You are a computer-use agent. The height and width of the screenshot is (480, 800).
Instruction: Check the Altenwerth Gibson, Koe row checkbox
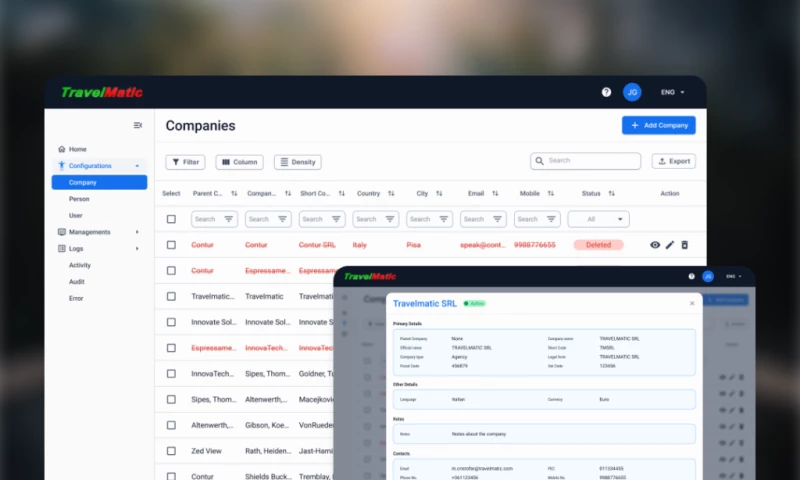(x=171, y=425)
